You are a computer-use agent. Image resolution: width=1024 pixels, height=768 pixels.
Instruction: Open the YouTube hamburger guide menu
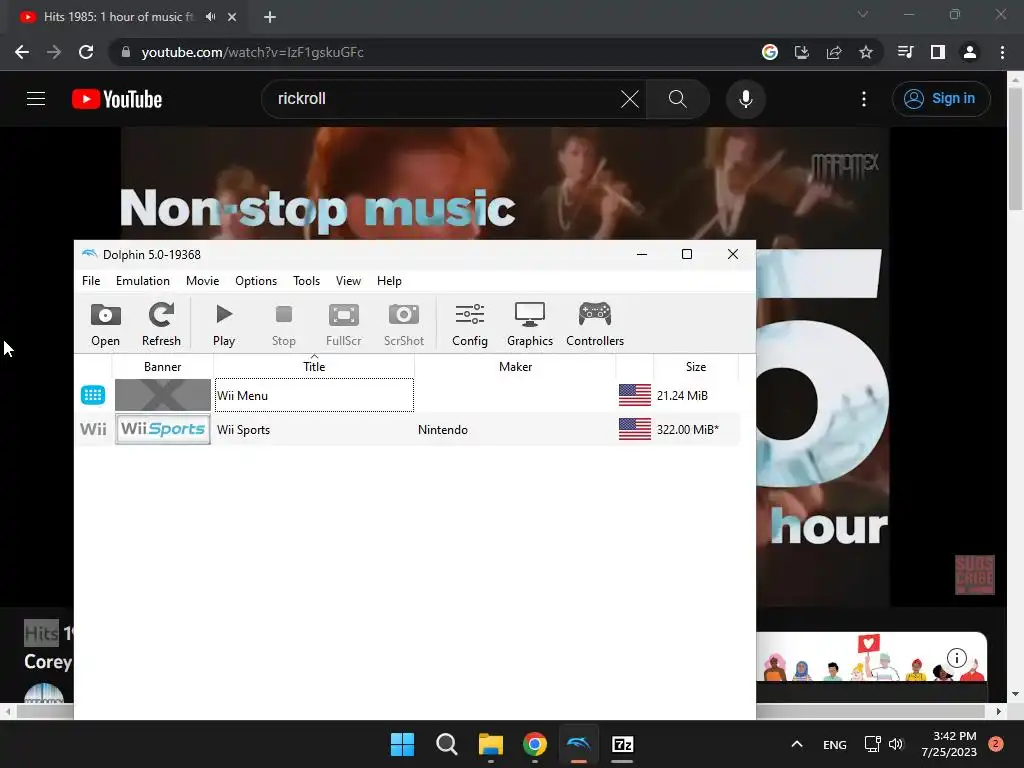coord(36,99)
